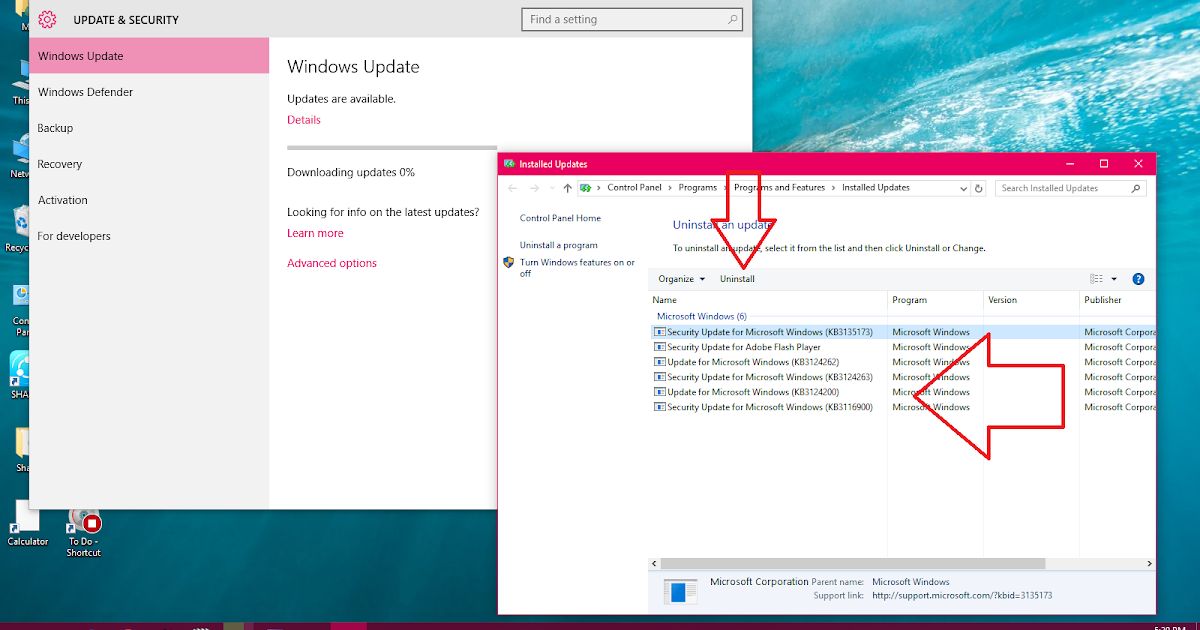Open the Control Panel Home link
Viewport: 1200px width, 630px height.
pyautogui.click(x=560, y=218)
